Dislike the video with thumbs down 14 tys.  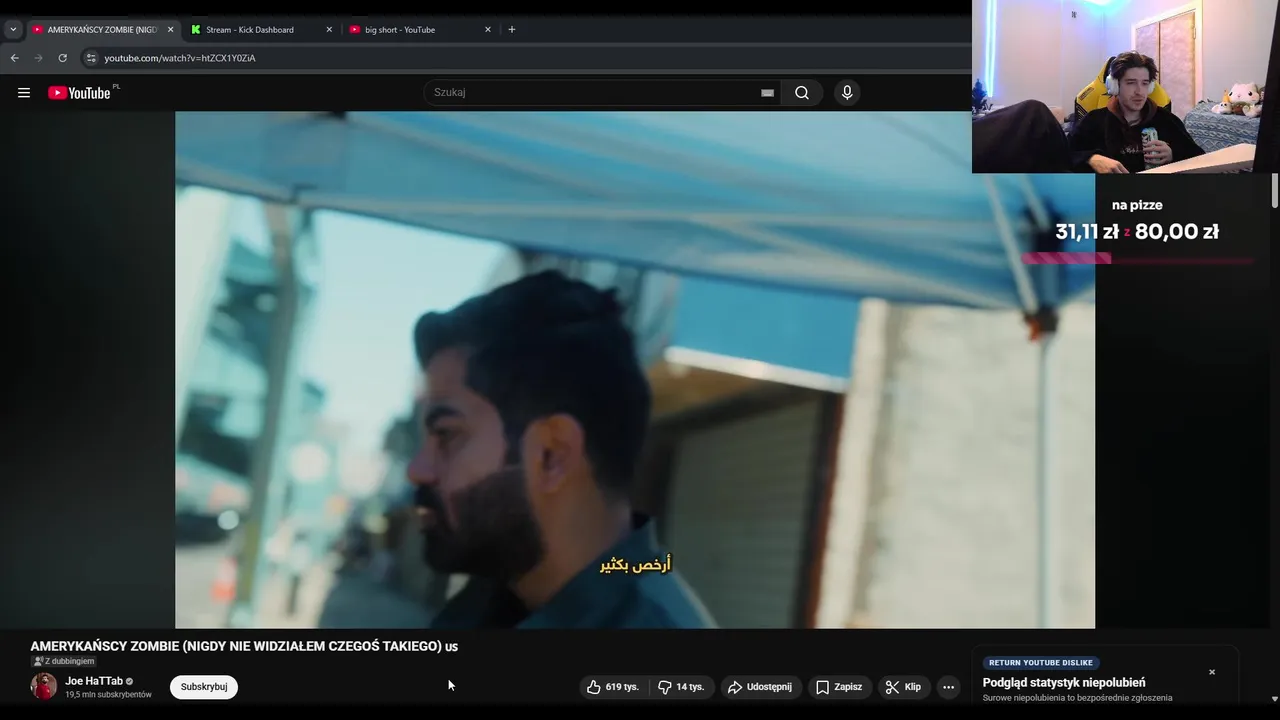coord(681,687)
